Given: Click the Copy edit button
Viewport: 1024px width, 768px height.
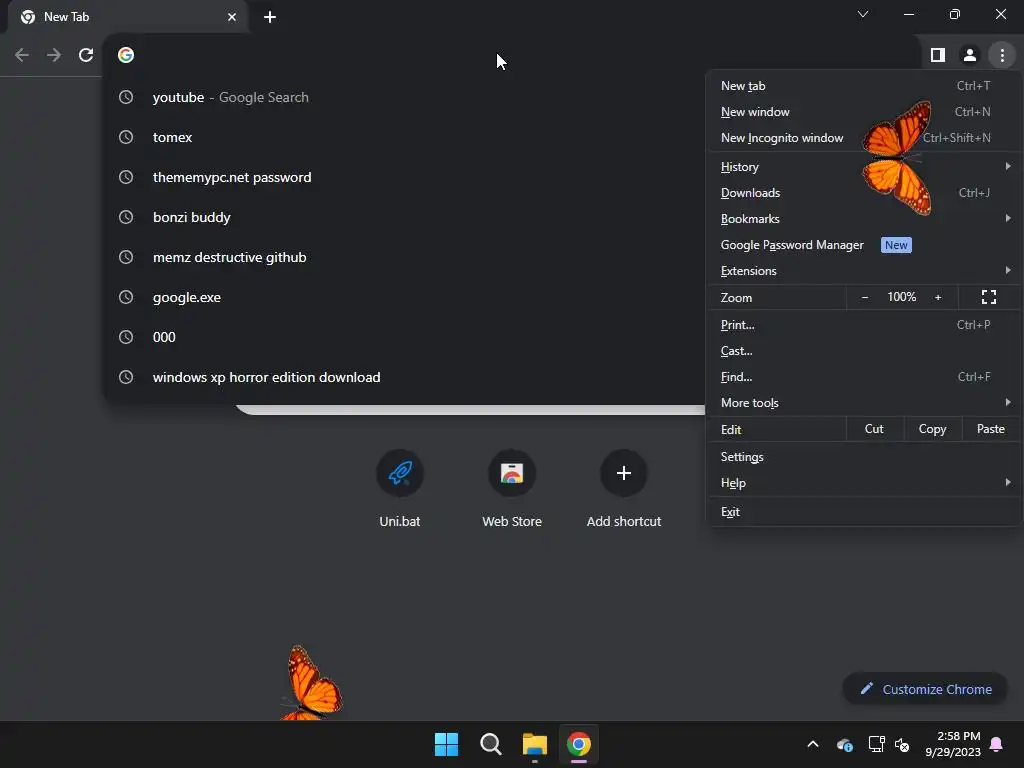Looking at the screenshot, I should tap(933, 429).
